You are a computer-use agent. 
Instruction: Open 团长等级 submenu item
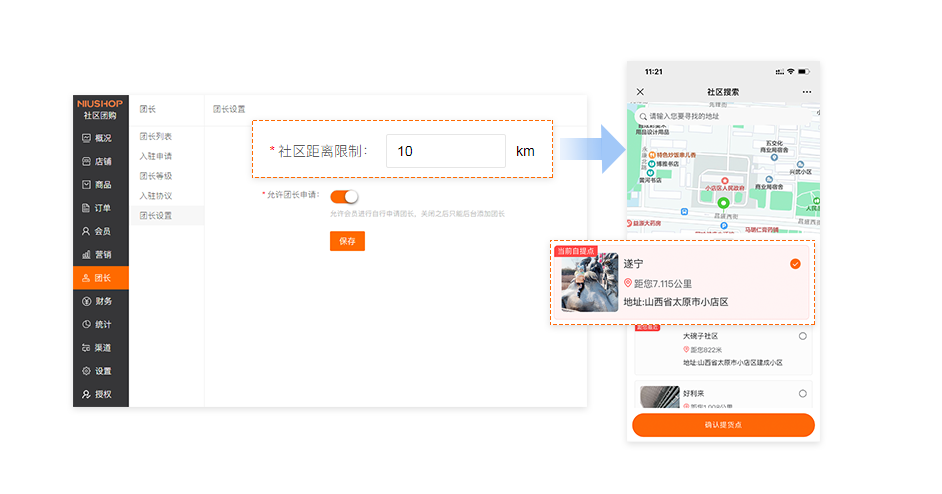(x=156, y=176)
